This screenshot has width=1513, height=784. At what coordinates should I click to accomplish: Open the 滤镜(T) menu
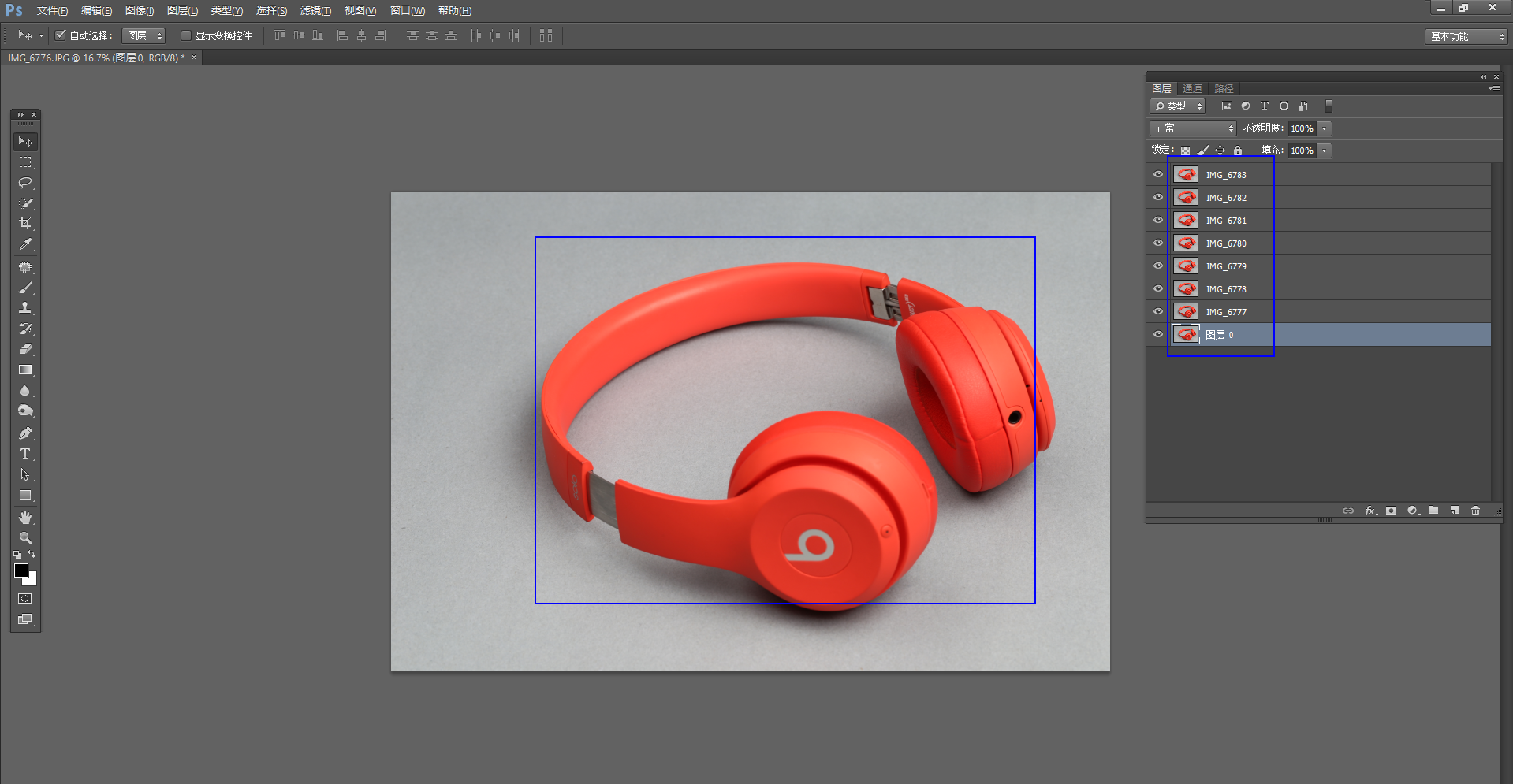(x=315, y=11)
